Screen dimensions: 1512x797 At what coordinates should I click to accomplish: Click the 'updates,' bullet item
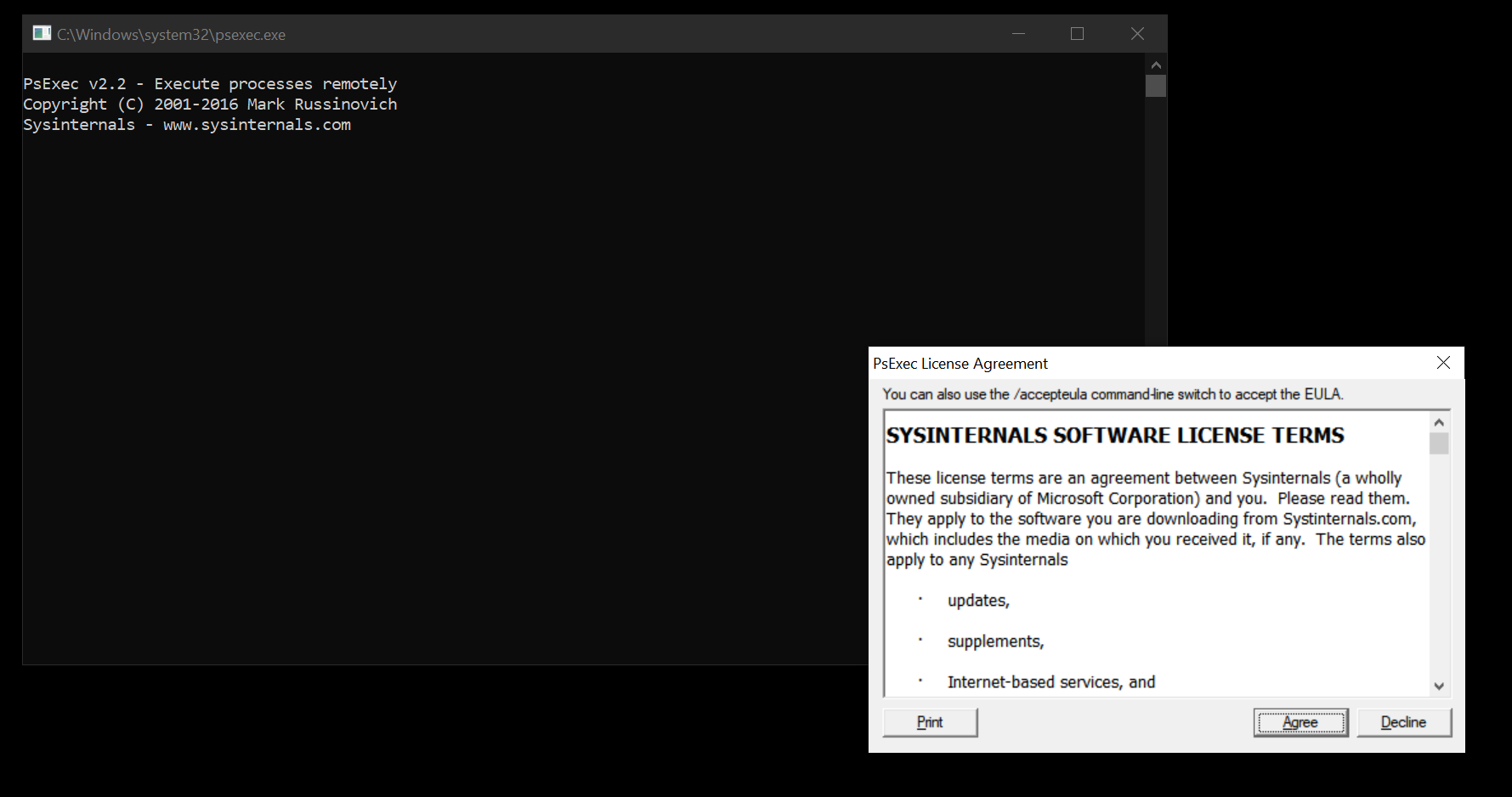(978, 601)
